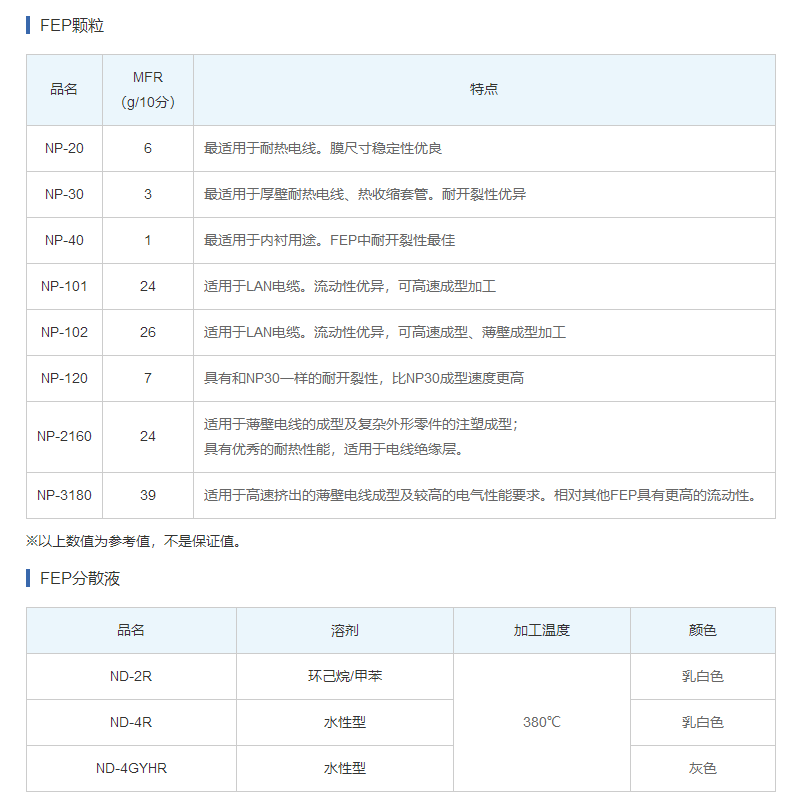797x800 pixels.
Task: Select the NP-120 product name cell
Action: [64, 378]
